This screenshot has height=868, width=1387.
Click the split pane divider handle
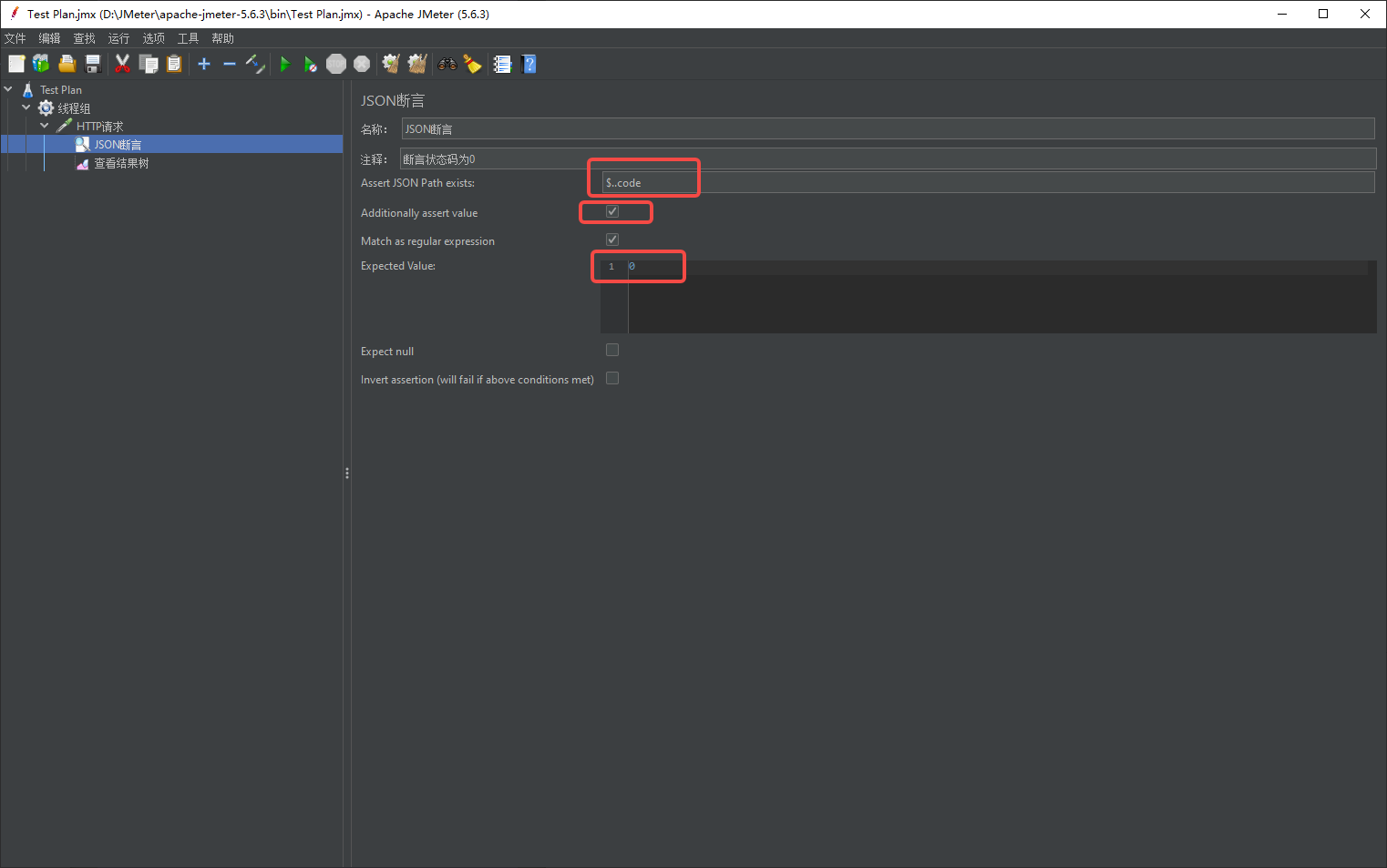[347, 474]
